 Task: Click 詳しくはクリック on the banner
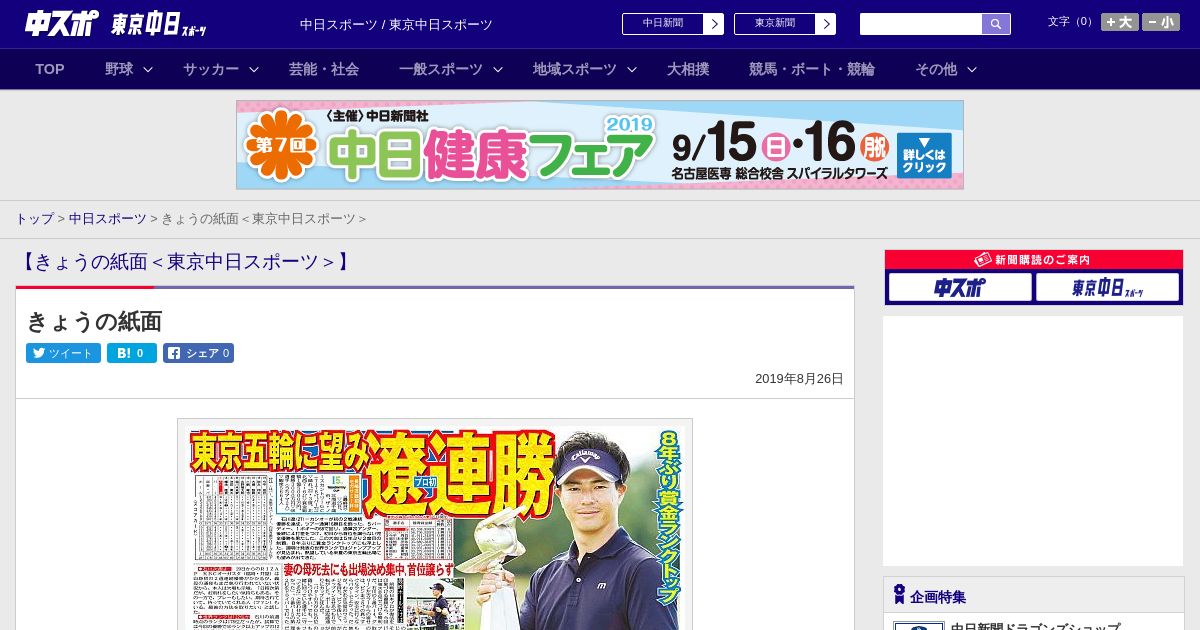point(924,155)
